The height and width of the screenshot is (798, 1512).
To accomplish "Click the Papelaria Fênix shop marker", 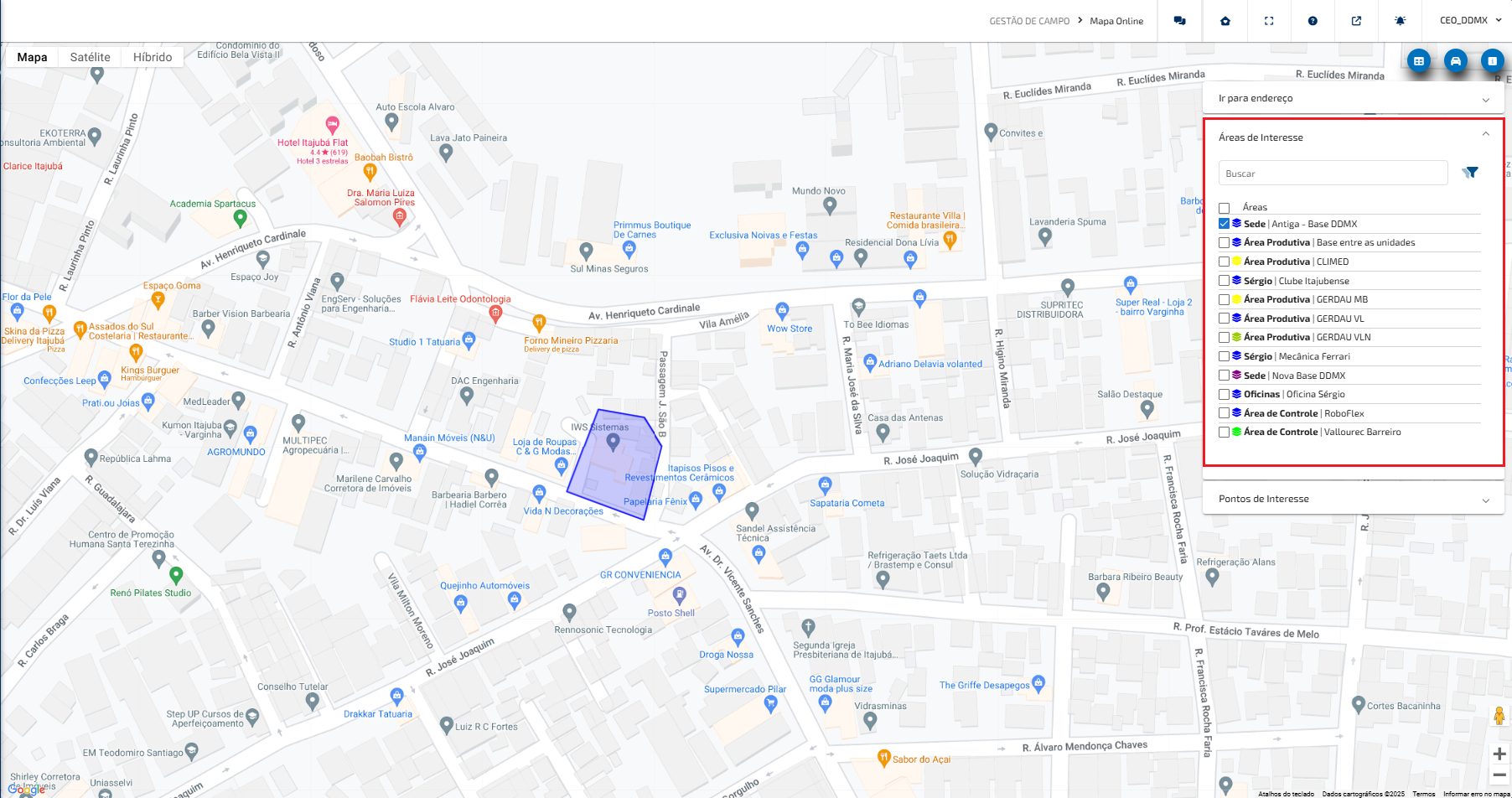I will (x=694, y=501).
